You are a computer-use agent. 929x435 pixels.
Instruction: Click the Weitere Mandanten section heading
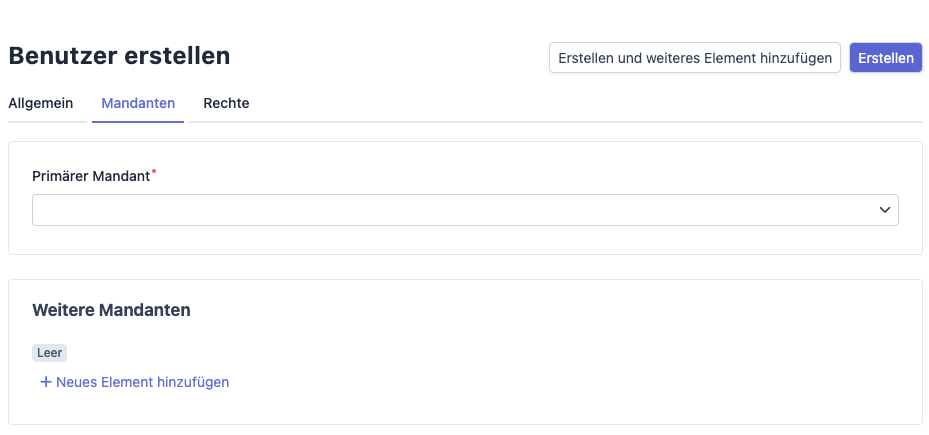pyautogui.click(x=111, y=310)
